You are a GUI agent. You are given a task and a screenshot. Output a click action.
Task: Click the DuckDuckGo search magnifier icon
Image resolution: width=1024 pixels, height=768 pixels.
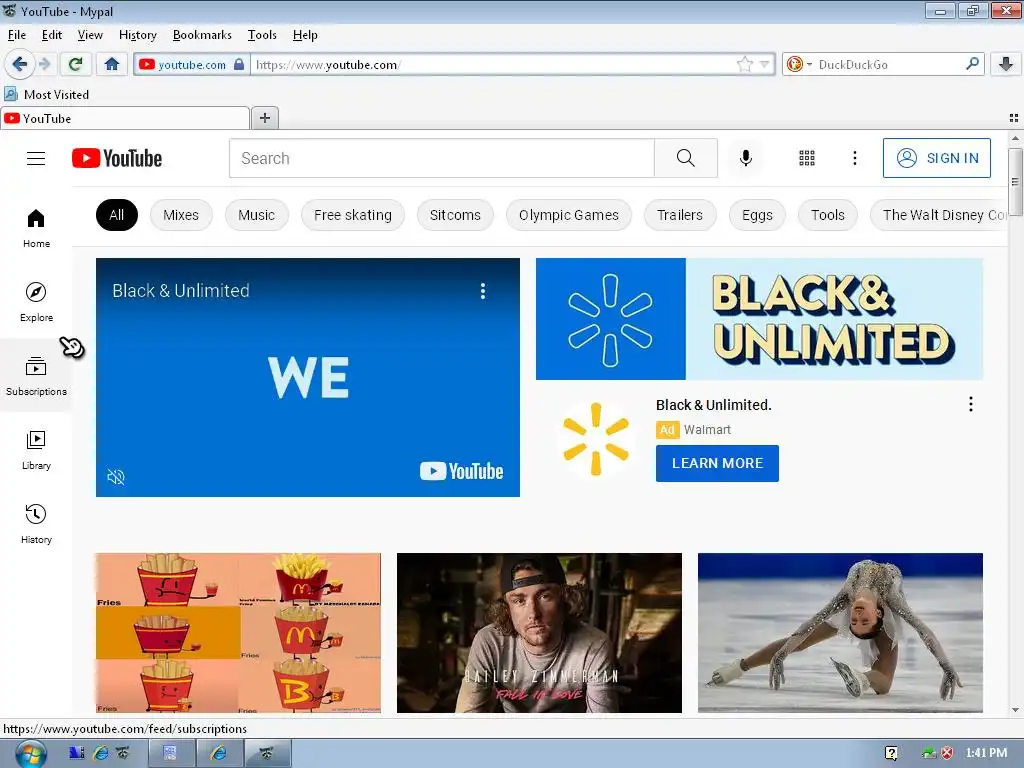coord(972,64)
